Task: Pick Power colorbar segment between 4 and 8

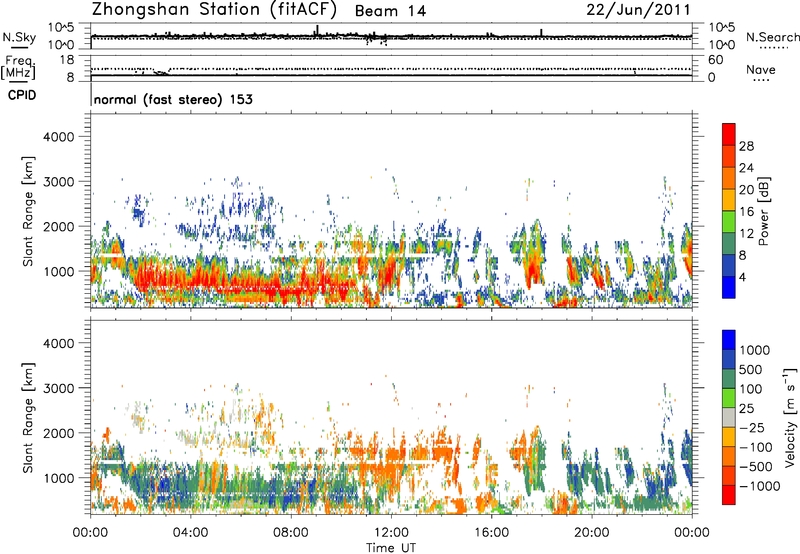Action: point(729,266)
